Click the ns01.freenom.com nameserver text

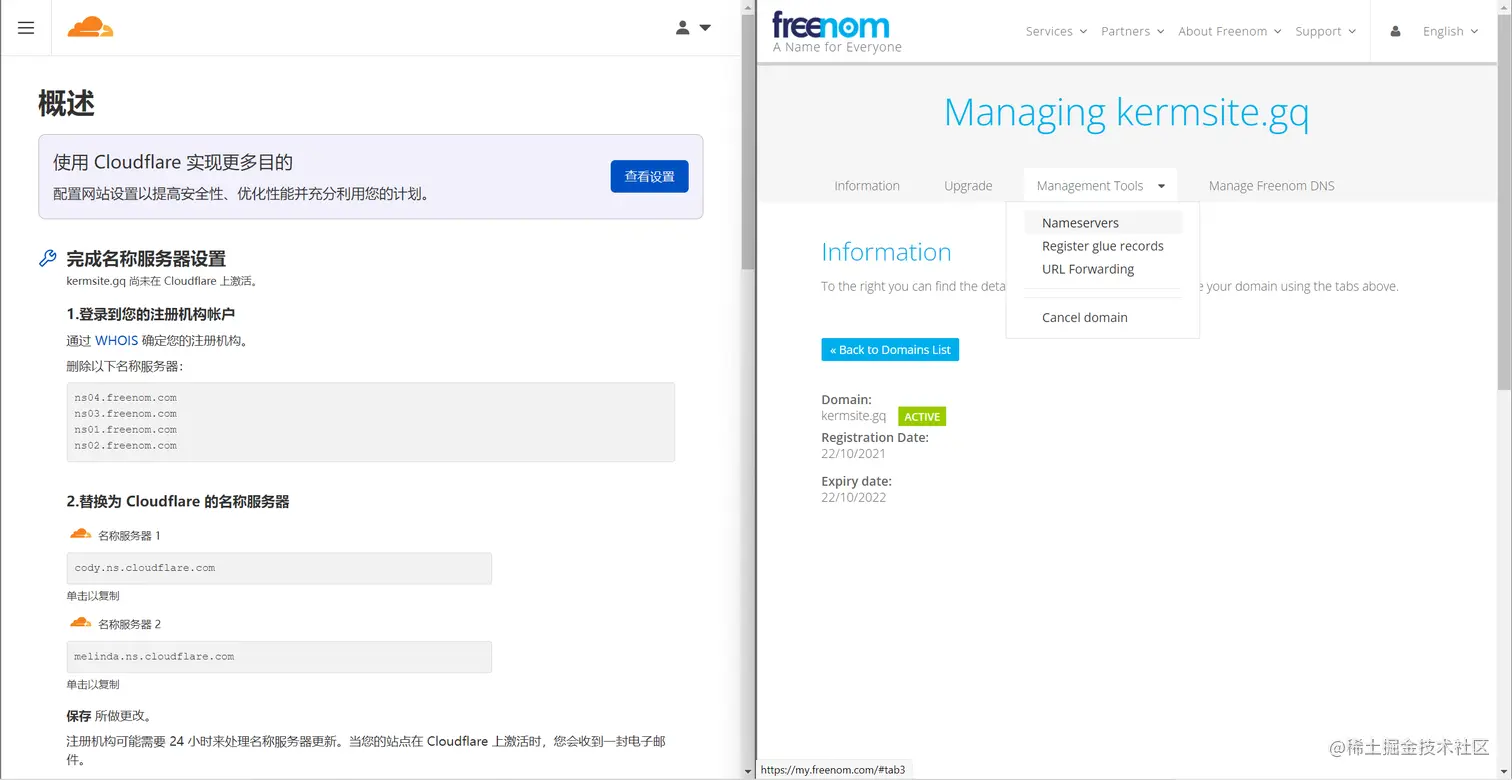point(125,429)
